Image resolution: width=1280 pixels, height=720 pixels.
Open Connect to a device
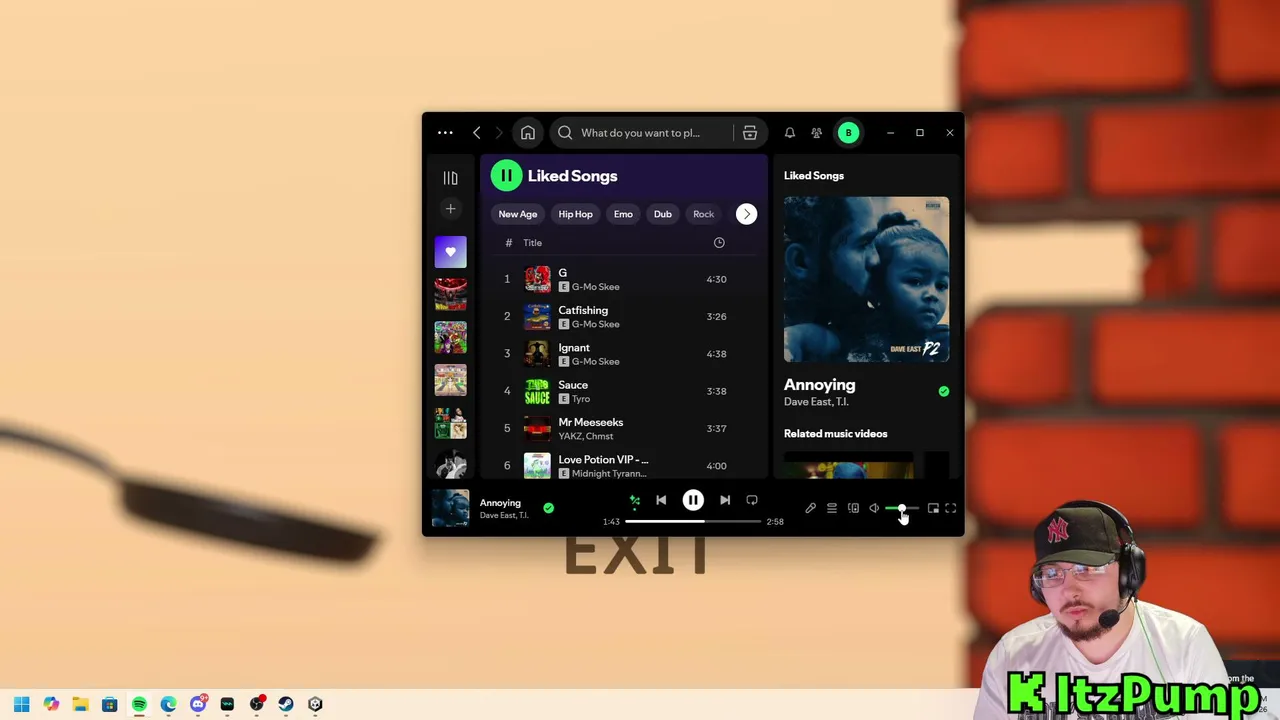pyautogui.click(x=853, y=509)
